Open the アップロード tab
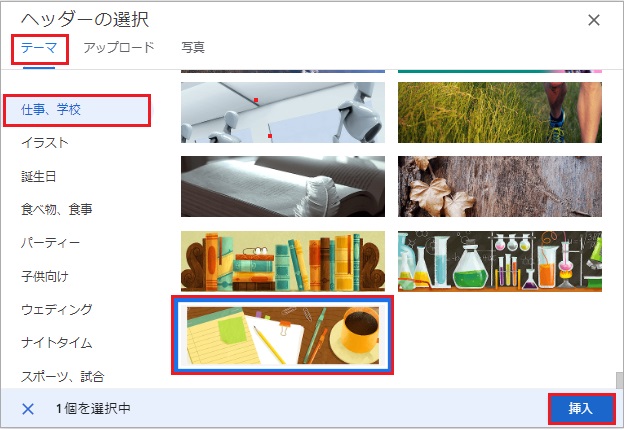 tap(118, 48)
